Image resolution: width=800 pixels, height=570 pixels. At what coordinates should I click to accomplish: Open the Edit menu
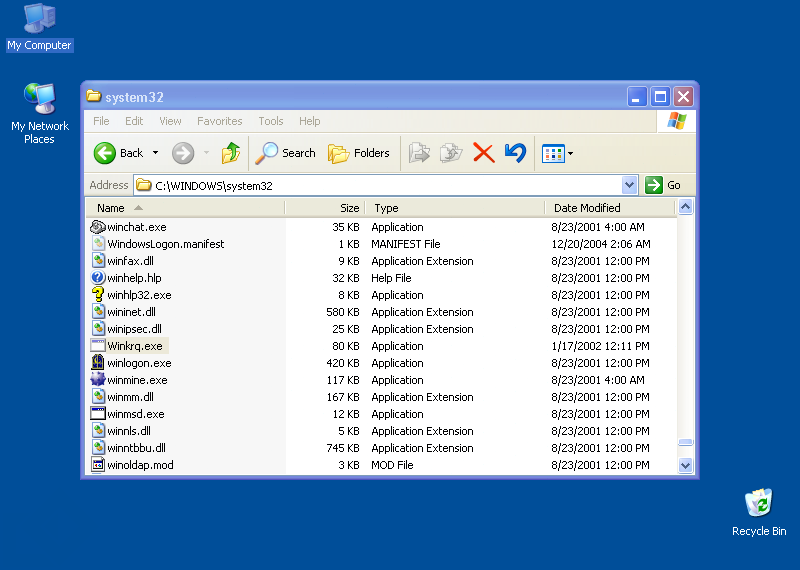coord(134,121)
